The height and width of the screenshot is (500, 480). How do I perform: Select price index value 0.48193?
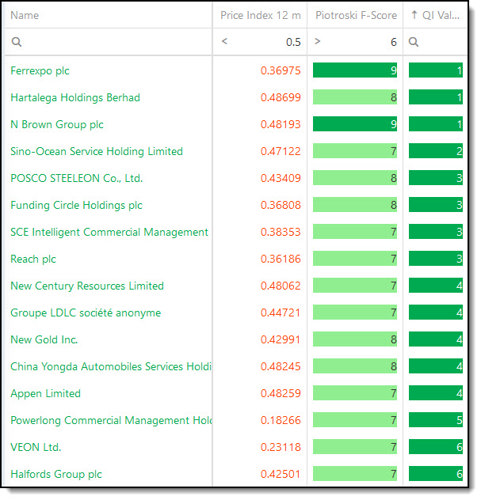281,125
